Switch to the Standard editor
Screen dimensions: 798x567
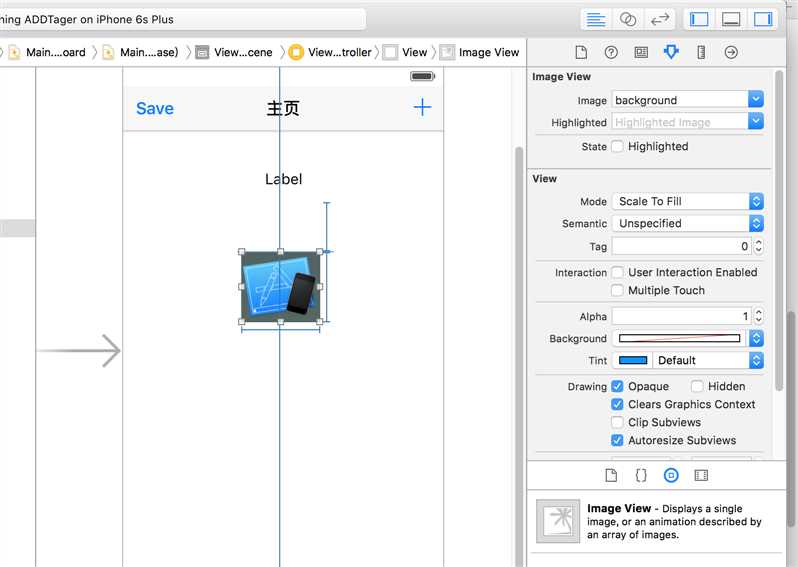point(596,20)
